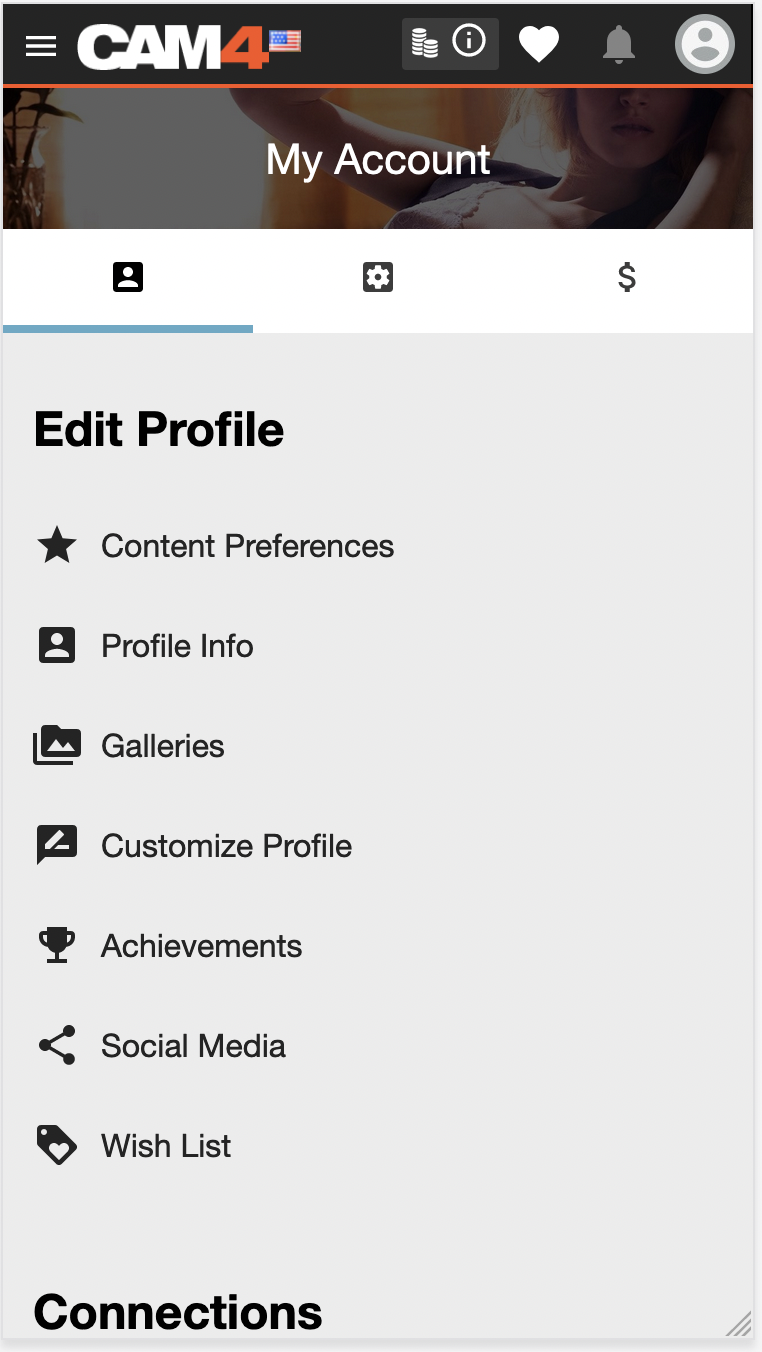Open Profile Info
Image resolution: width=762 pixels, height=1352 pixels.
(177, 646)
